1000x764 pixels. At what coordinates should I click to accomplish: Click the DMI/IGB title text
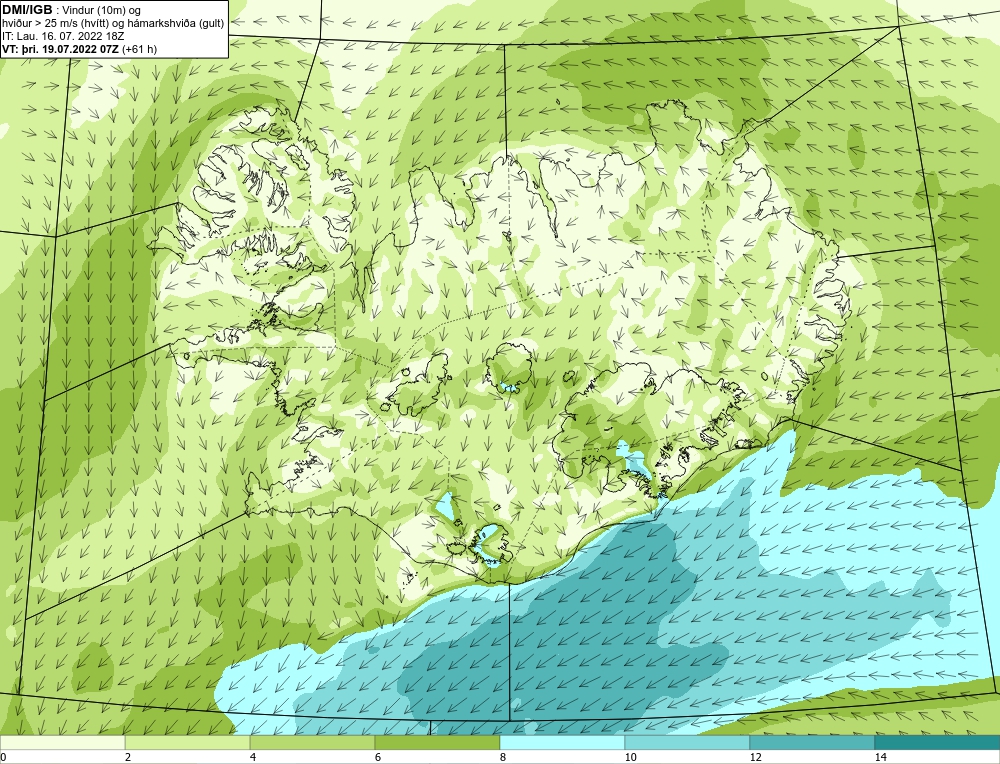[27, 10]
